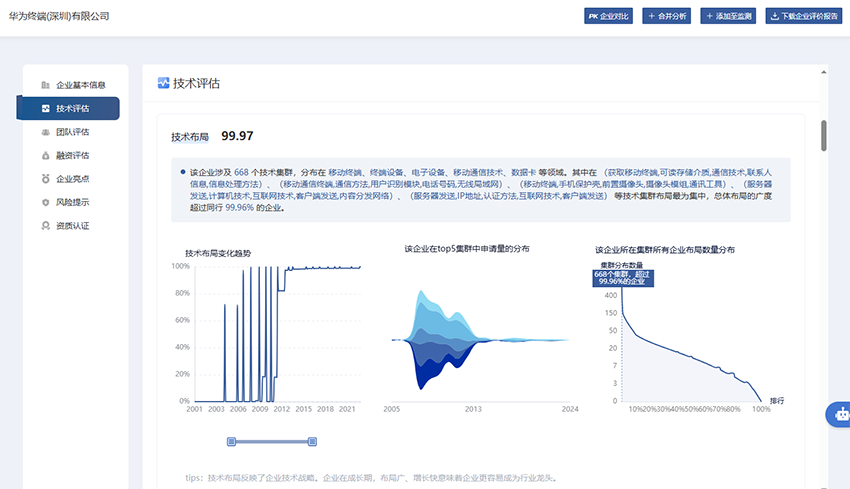Click the 技术布局变化趋势 line chart
The height and width of the screenshot is (489, 850).
tap(278, 333)
